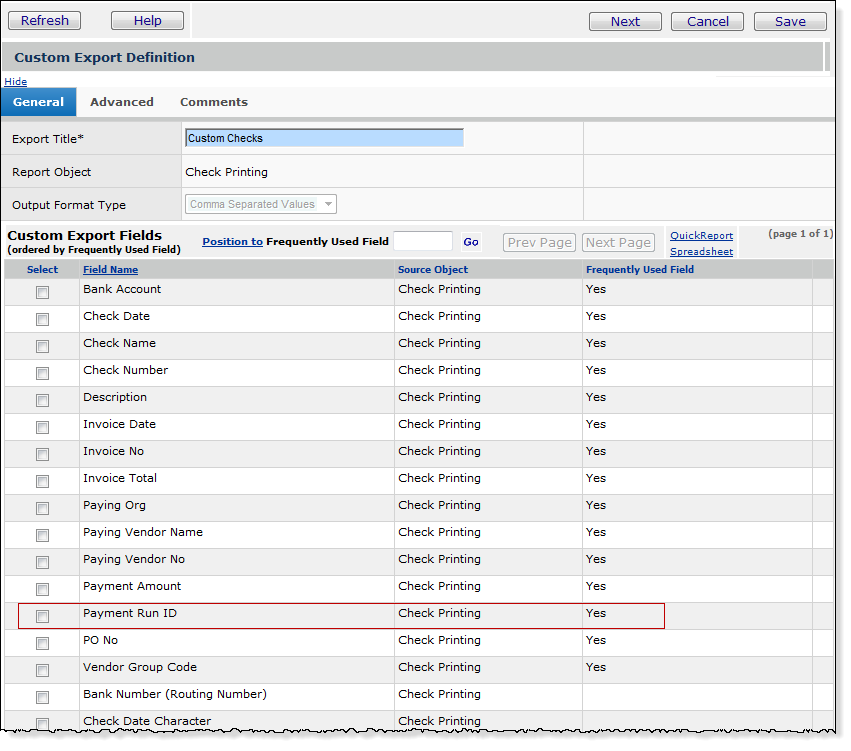
Task: Click the Next button
Action: 625,22
